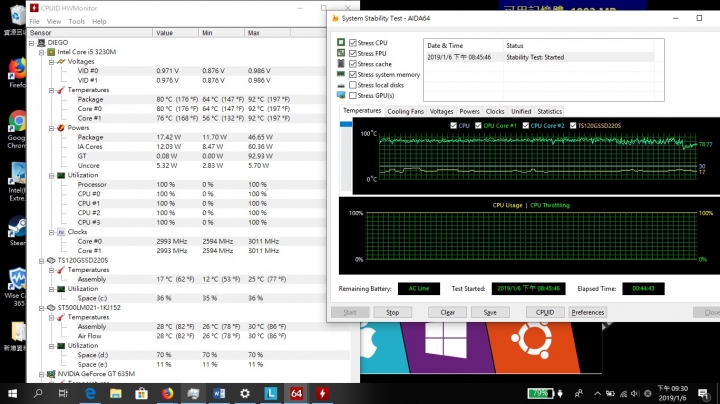Screen dimensions: 720x404
Task: Collapse NVIDIA GeForce GT 635M node
Action: (x=42, y=374)
